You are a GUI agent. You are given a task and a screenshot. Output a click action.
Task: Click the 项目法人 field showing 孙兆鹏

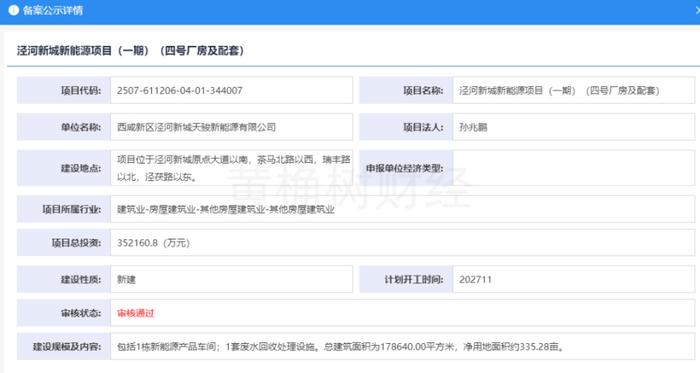click(x=574, y=127)
